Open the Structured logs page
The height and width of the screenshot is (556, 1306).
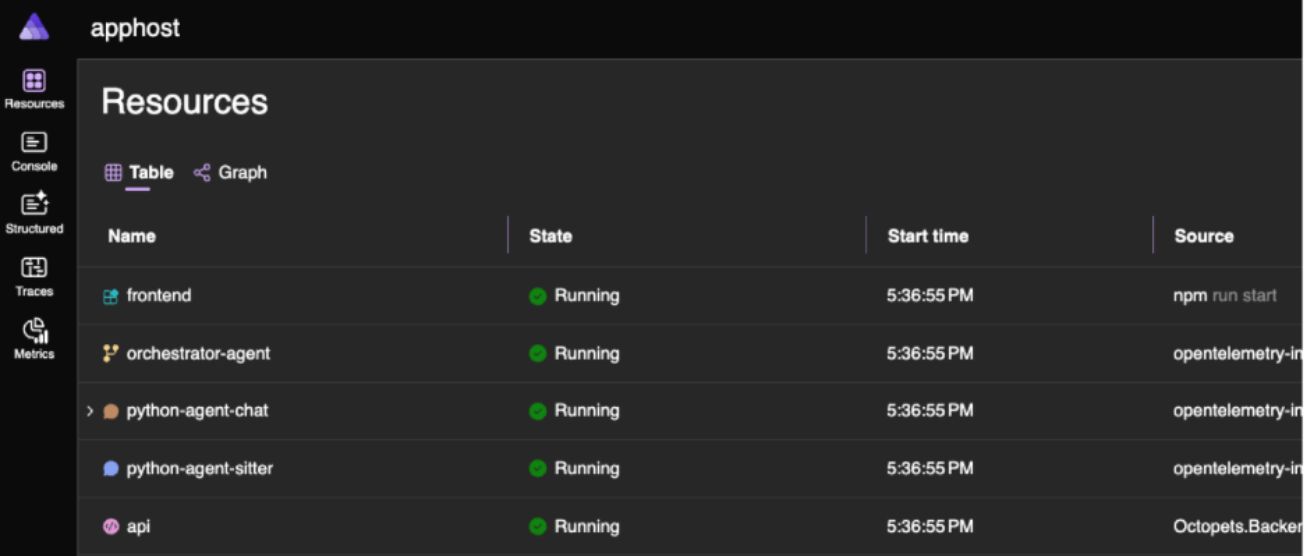(x=34, y=213)
